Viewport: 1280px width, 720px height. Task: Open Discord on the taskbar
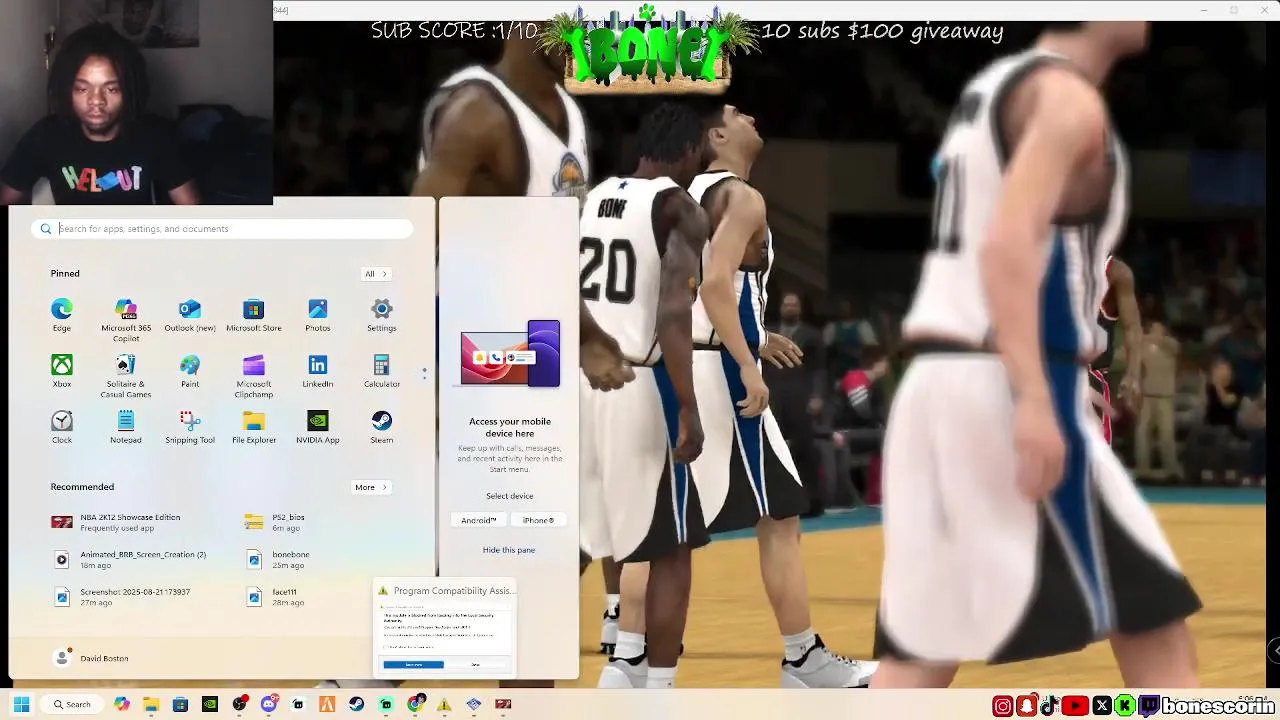tap(268, 704)
